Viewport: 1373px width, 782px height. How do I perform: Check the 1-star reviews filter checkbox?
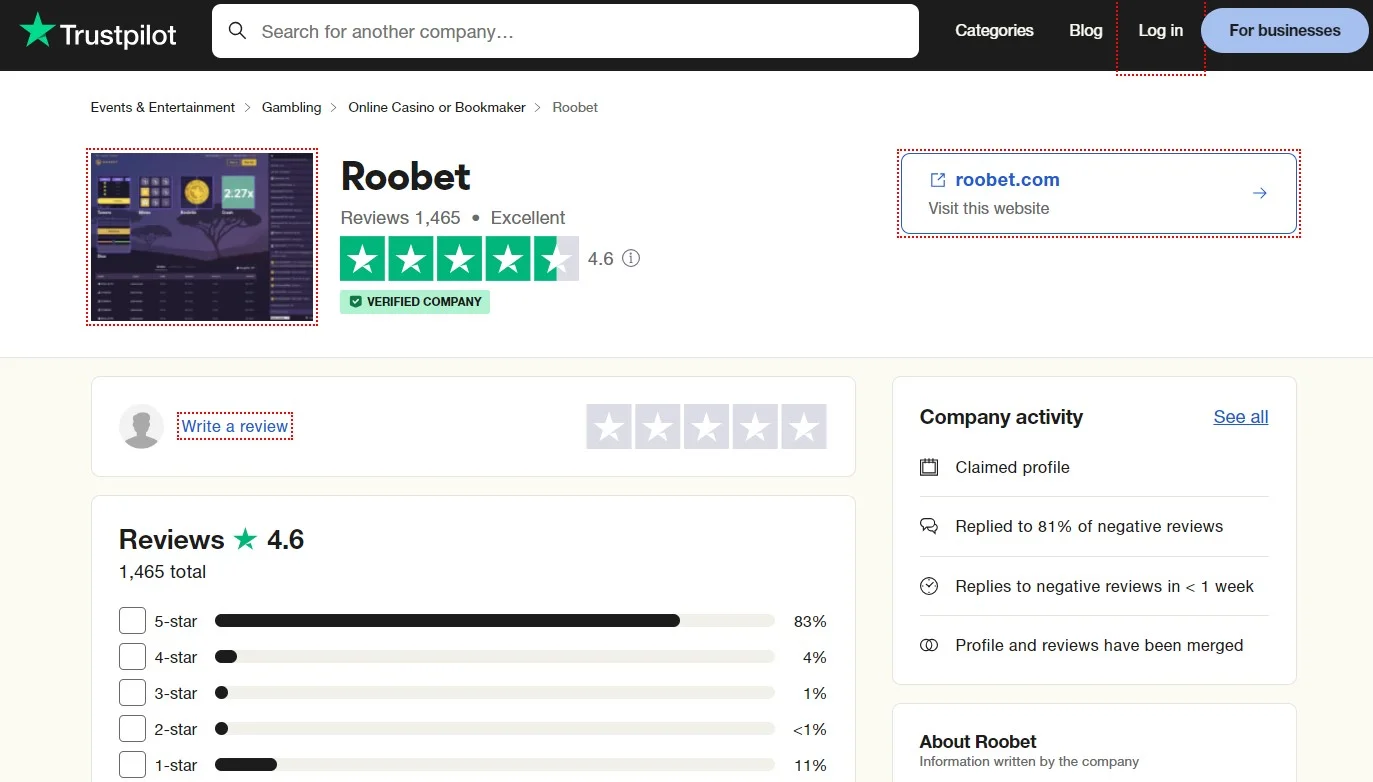pyautogui.click(x=132, y=764)
